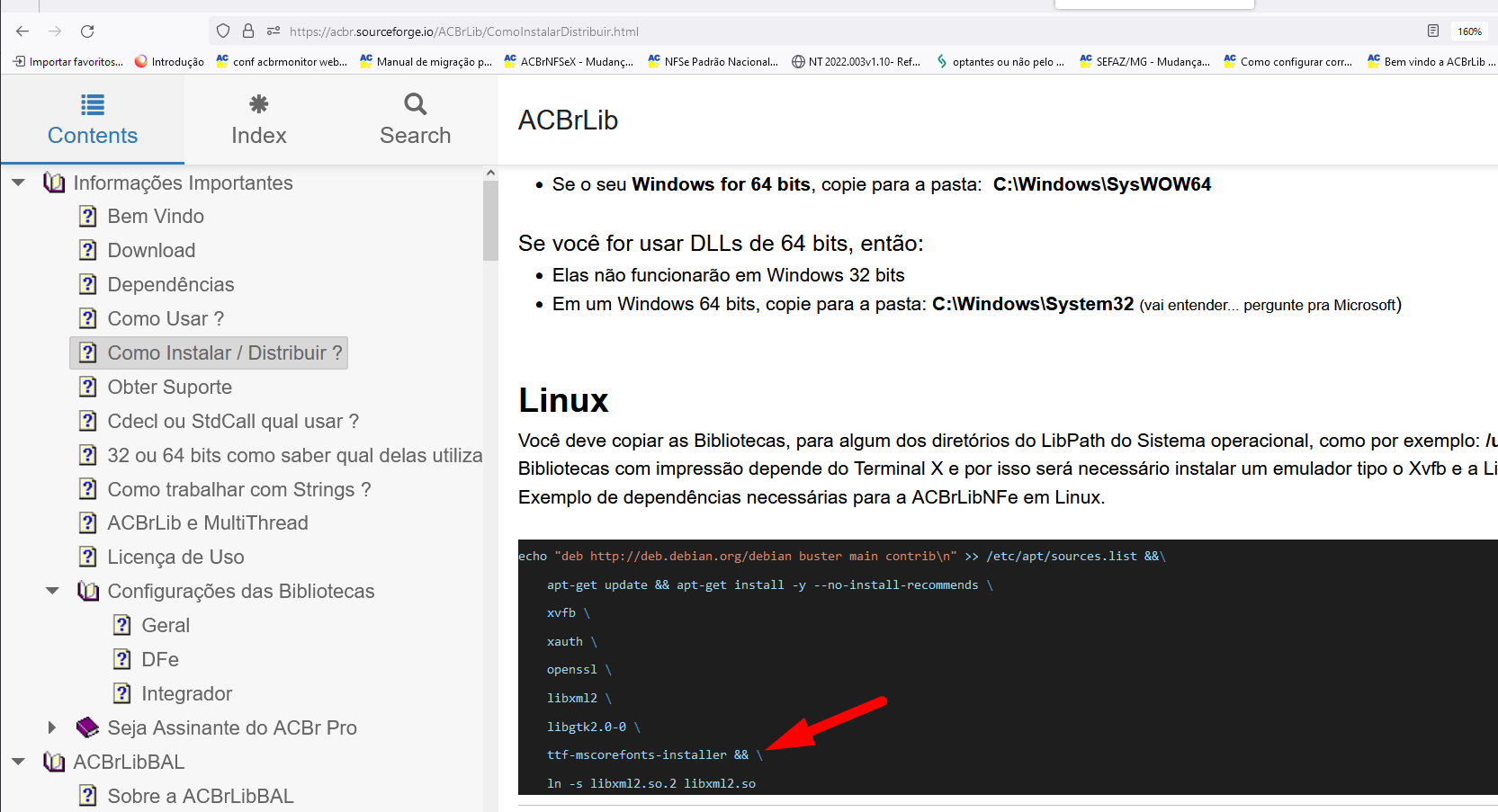Click the libgtk2.0-0 code line
The height and width of the screenshot is (812, 1498).
[594, 727]
